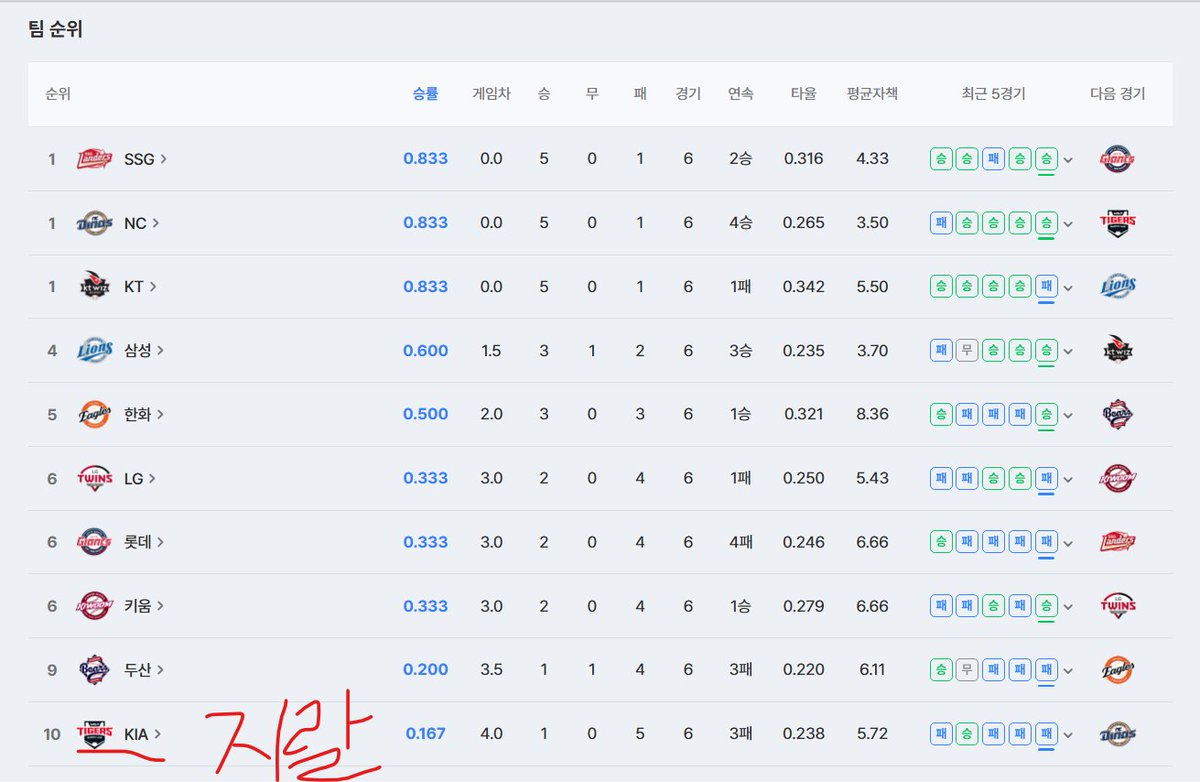The image size is (1200, 782).
Task: Open KIA's next opponent Dinos logo
Action: pyautogui.click(x=1117, y=734)
